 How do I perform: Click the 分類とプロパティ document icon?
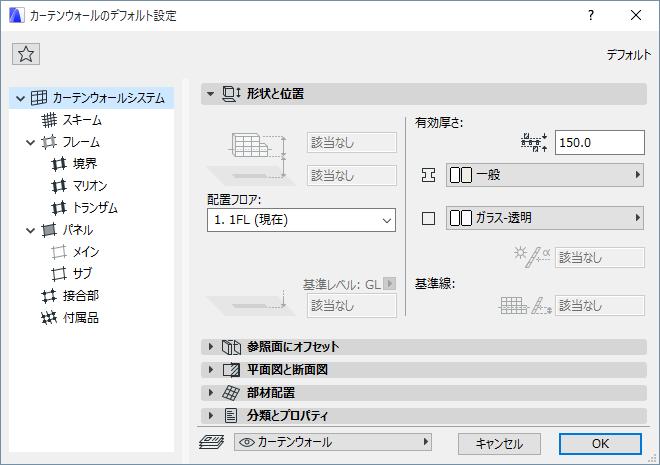coord(231,416)
